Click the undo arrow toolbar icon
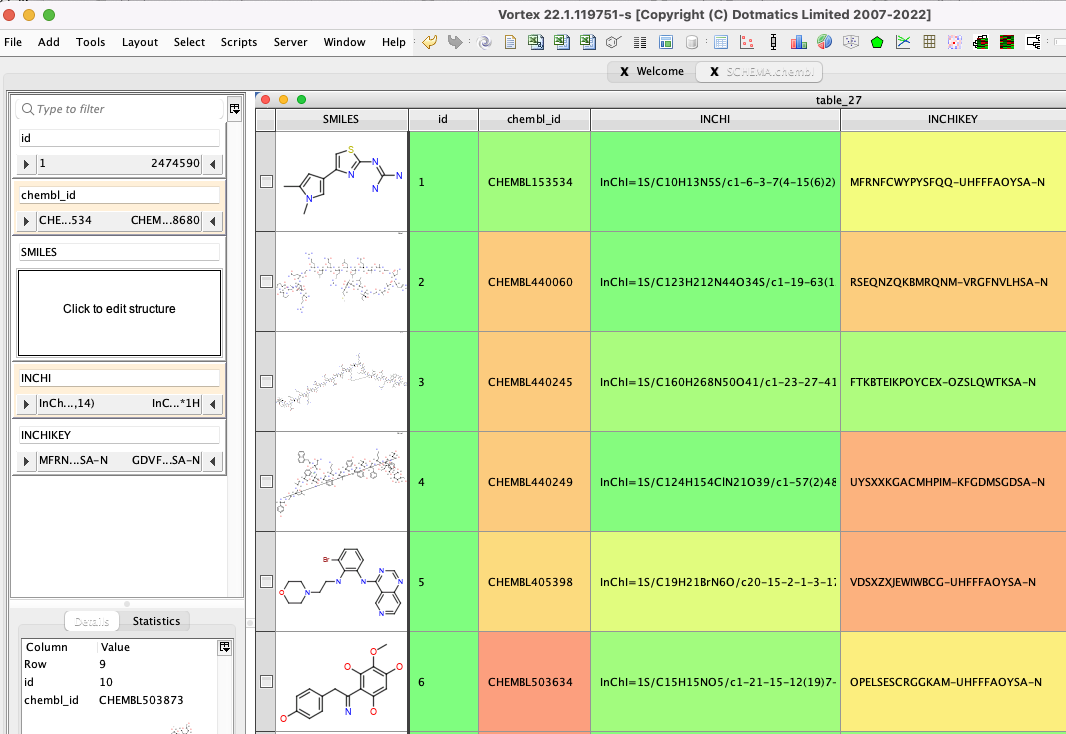The image size is (1066, 734). coord(430,42)
